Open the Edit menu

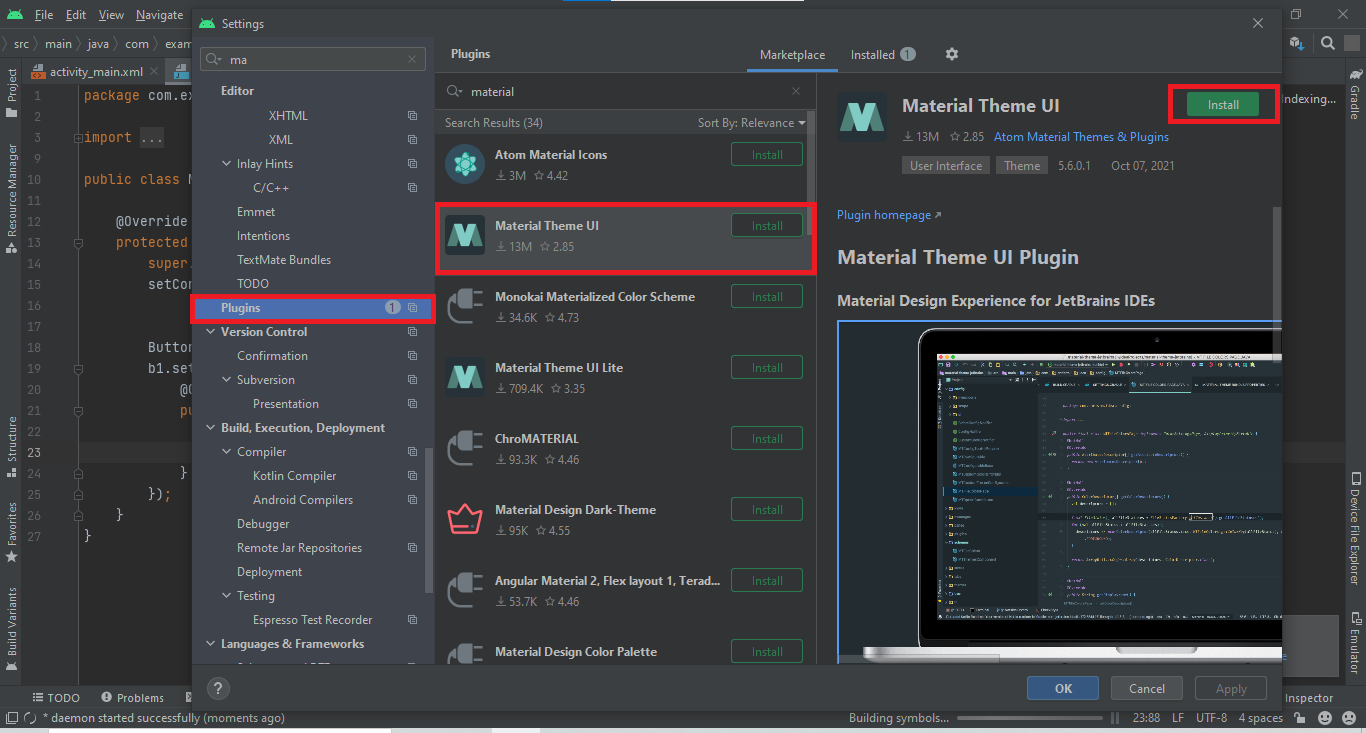[77, 15]
